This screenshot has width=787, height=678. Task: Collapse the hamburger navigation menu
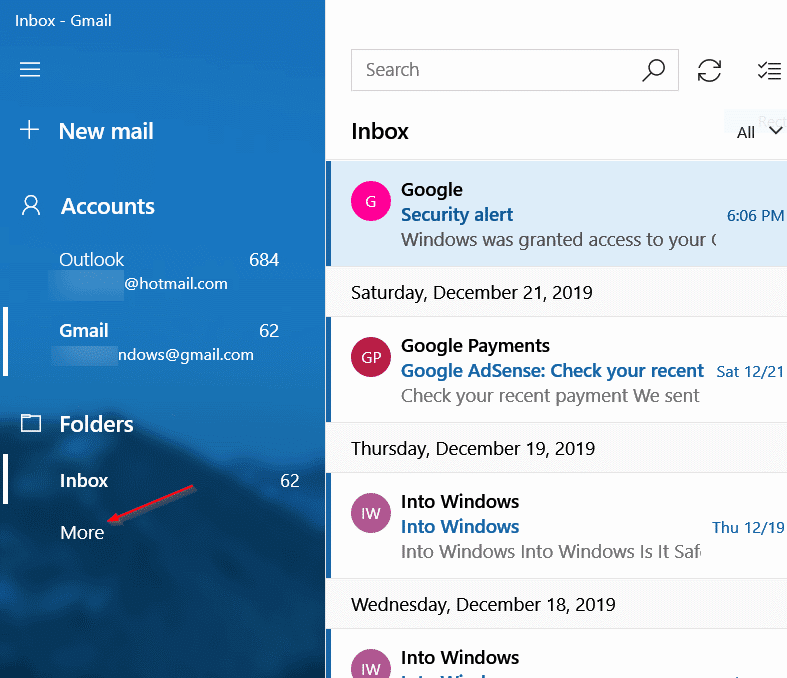(x=30, y=69)
